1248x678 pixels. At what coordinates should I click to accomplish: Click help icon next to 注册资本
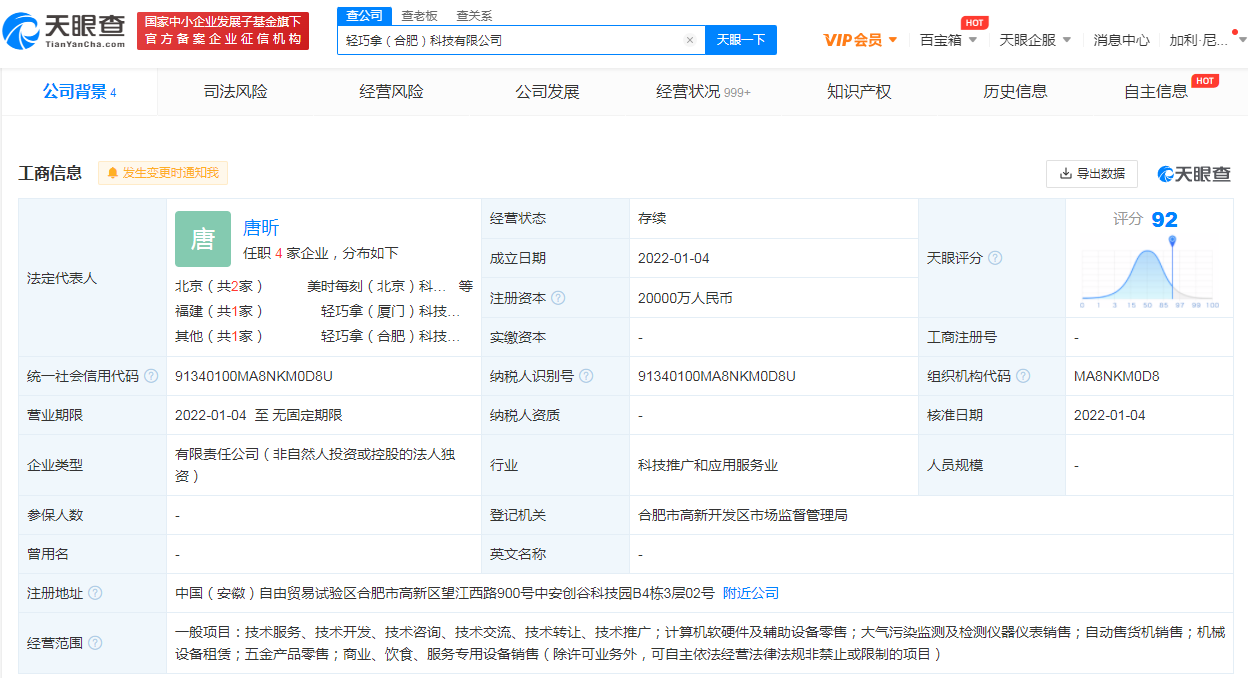click(558, 298)
